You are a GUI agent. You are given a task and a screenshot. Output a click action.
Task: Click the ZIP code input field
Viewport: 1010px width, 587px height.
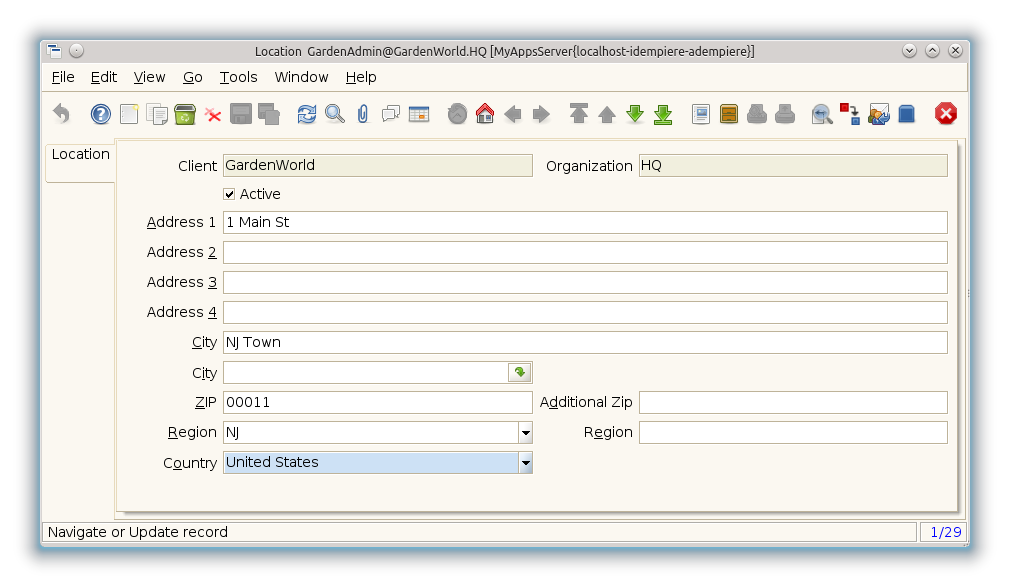[x=377, y=402]
